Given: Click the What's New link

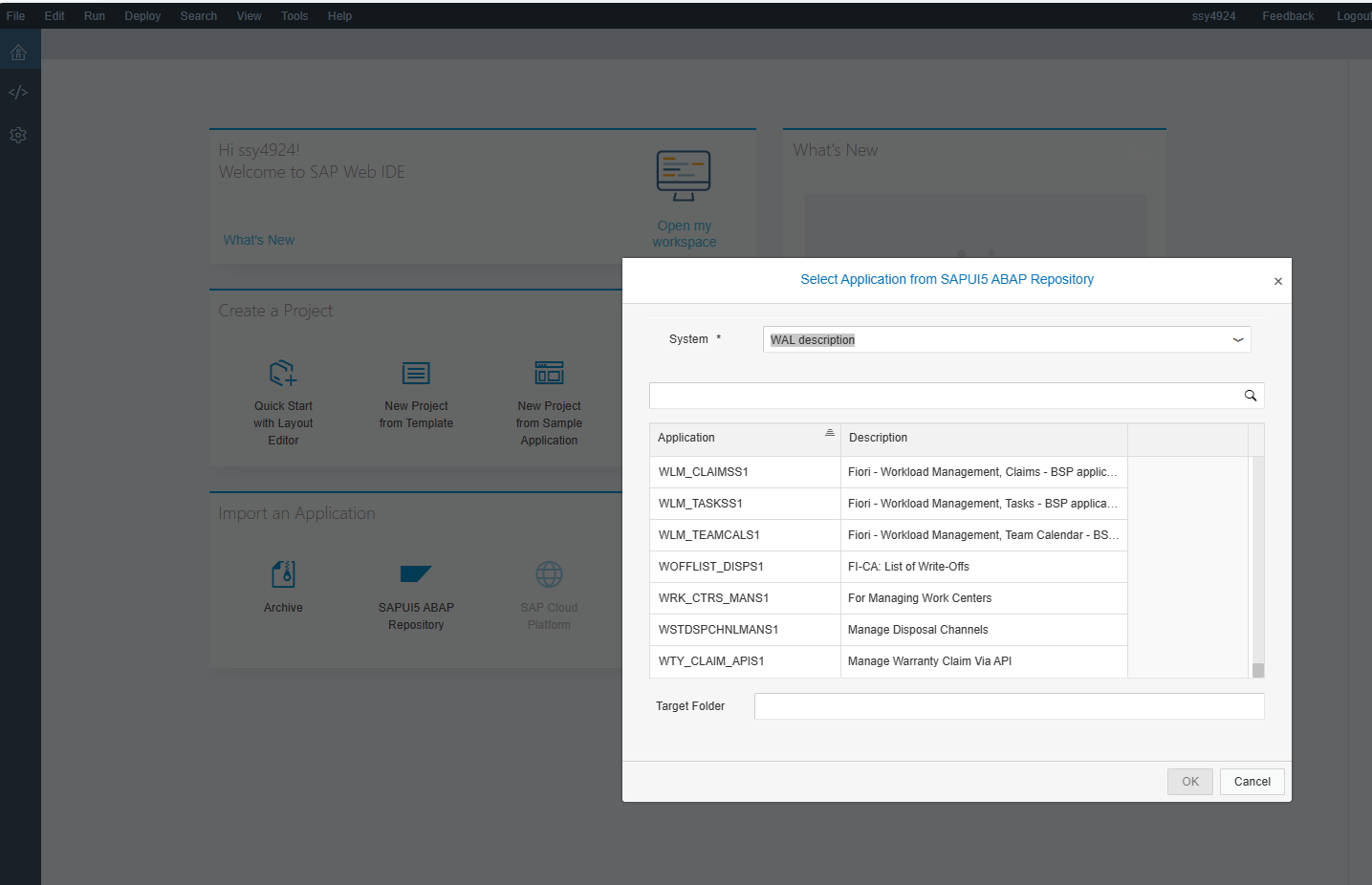Looking at the screenshot, I should click(259, 240).
